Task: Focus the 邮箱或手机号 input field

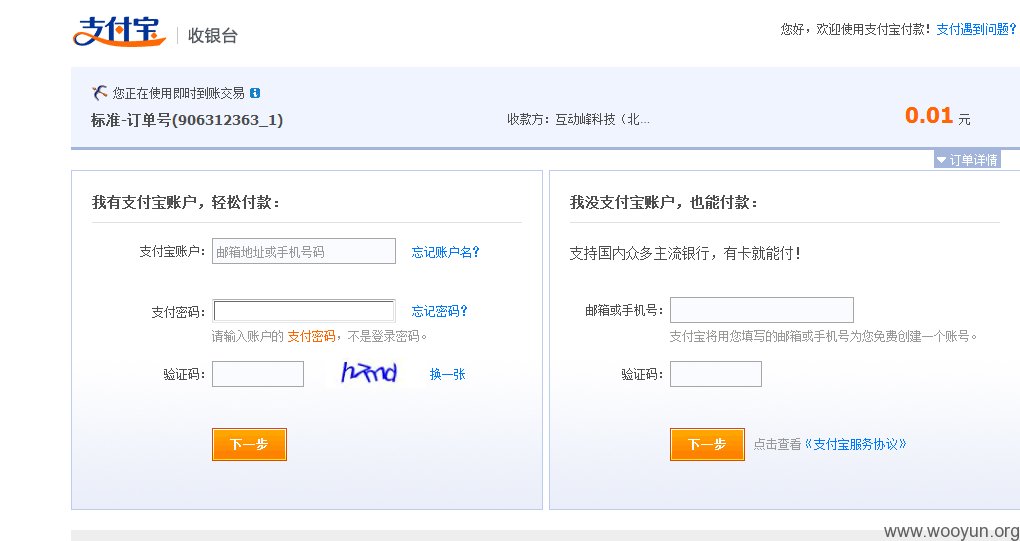Action: click(x=762, y=310)
